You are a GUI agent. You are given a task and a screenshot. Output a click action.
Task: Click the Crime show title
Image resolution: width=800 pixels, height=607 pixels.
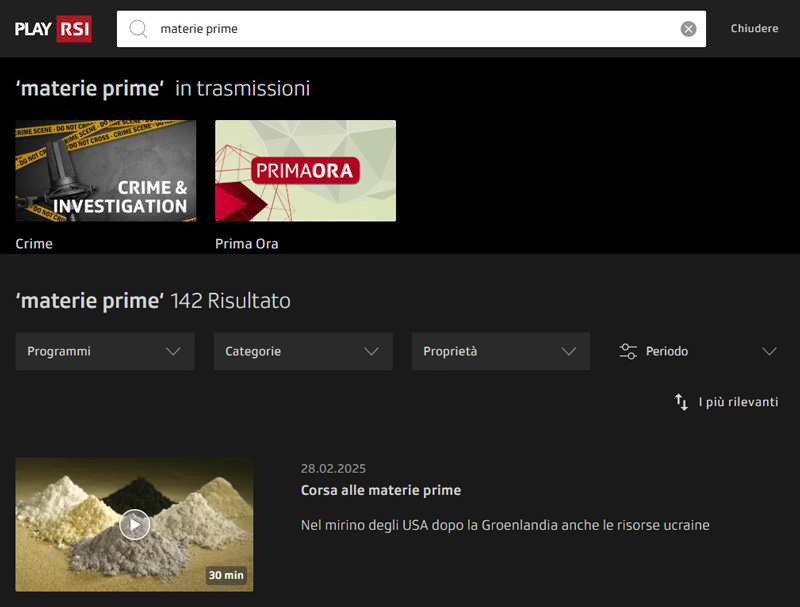pos(34,243)
